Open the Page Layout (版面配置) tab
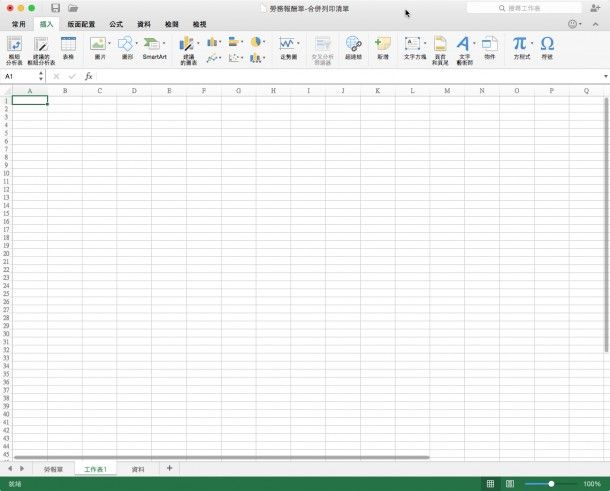610x491 pixels. (81, 24)
